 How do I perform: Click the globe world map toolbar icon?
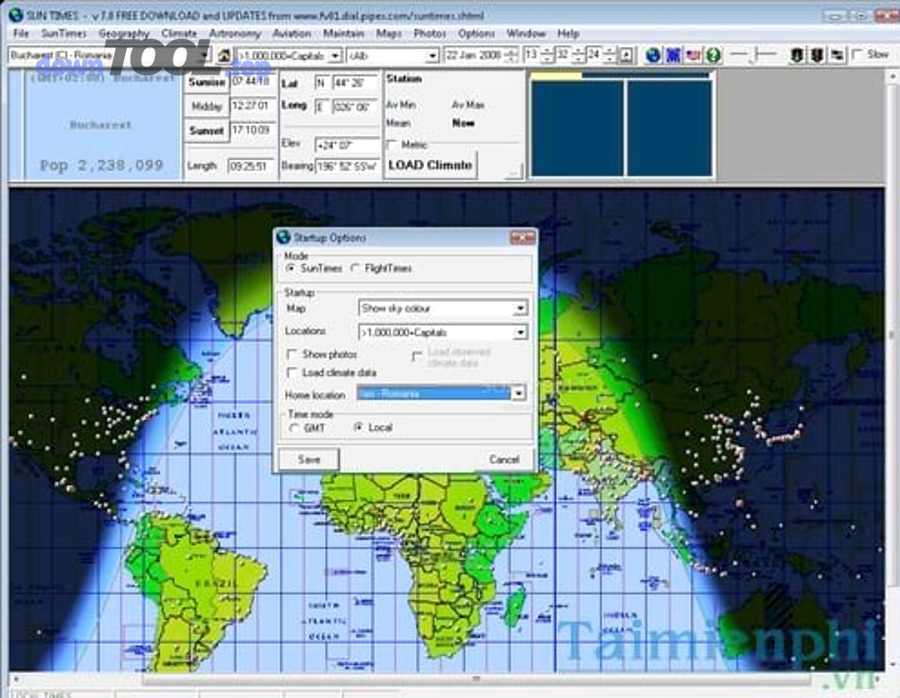pos(653,55)
